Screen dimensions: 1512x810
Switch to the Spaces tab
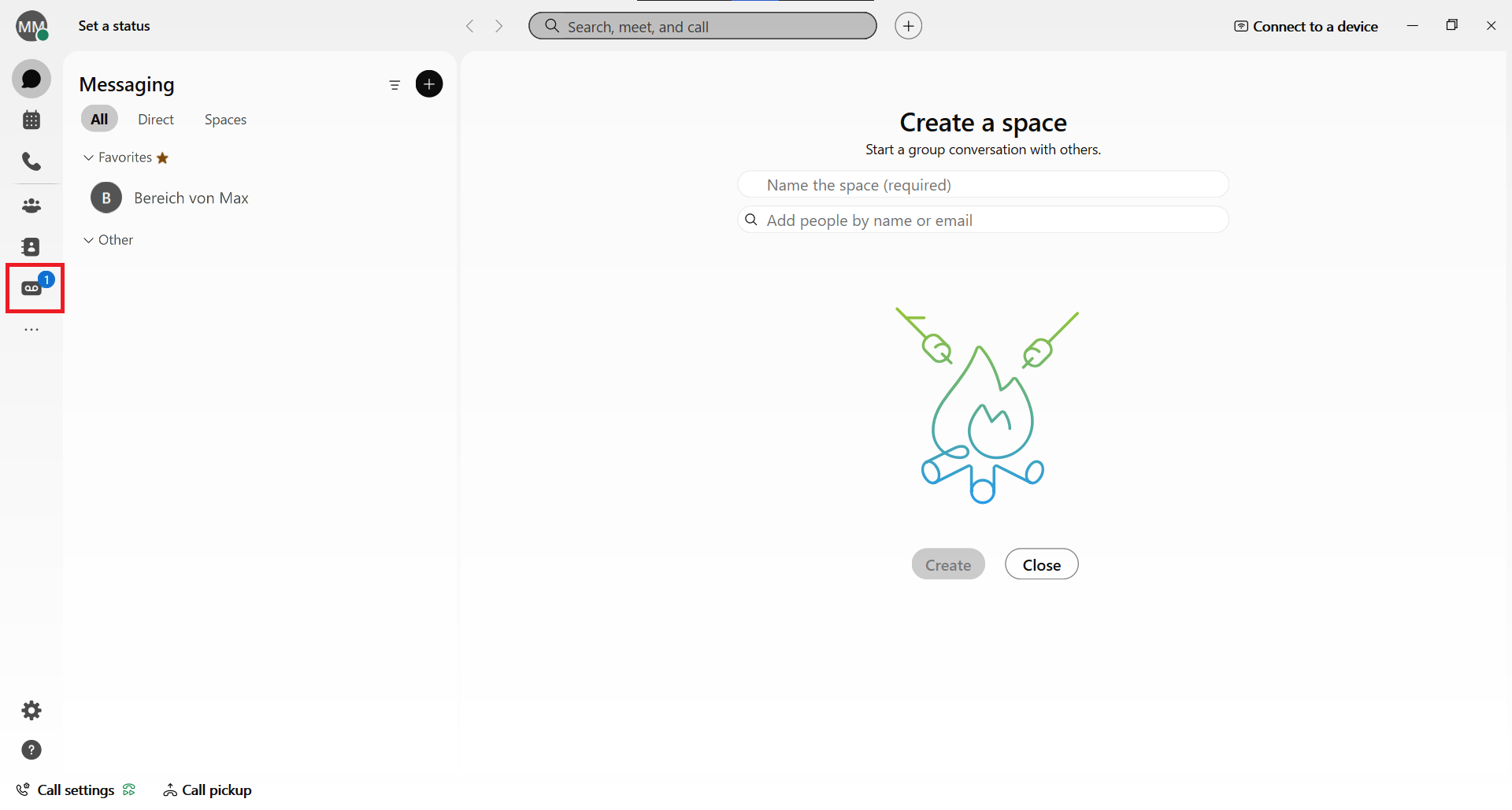tap(225, 120)
